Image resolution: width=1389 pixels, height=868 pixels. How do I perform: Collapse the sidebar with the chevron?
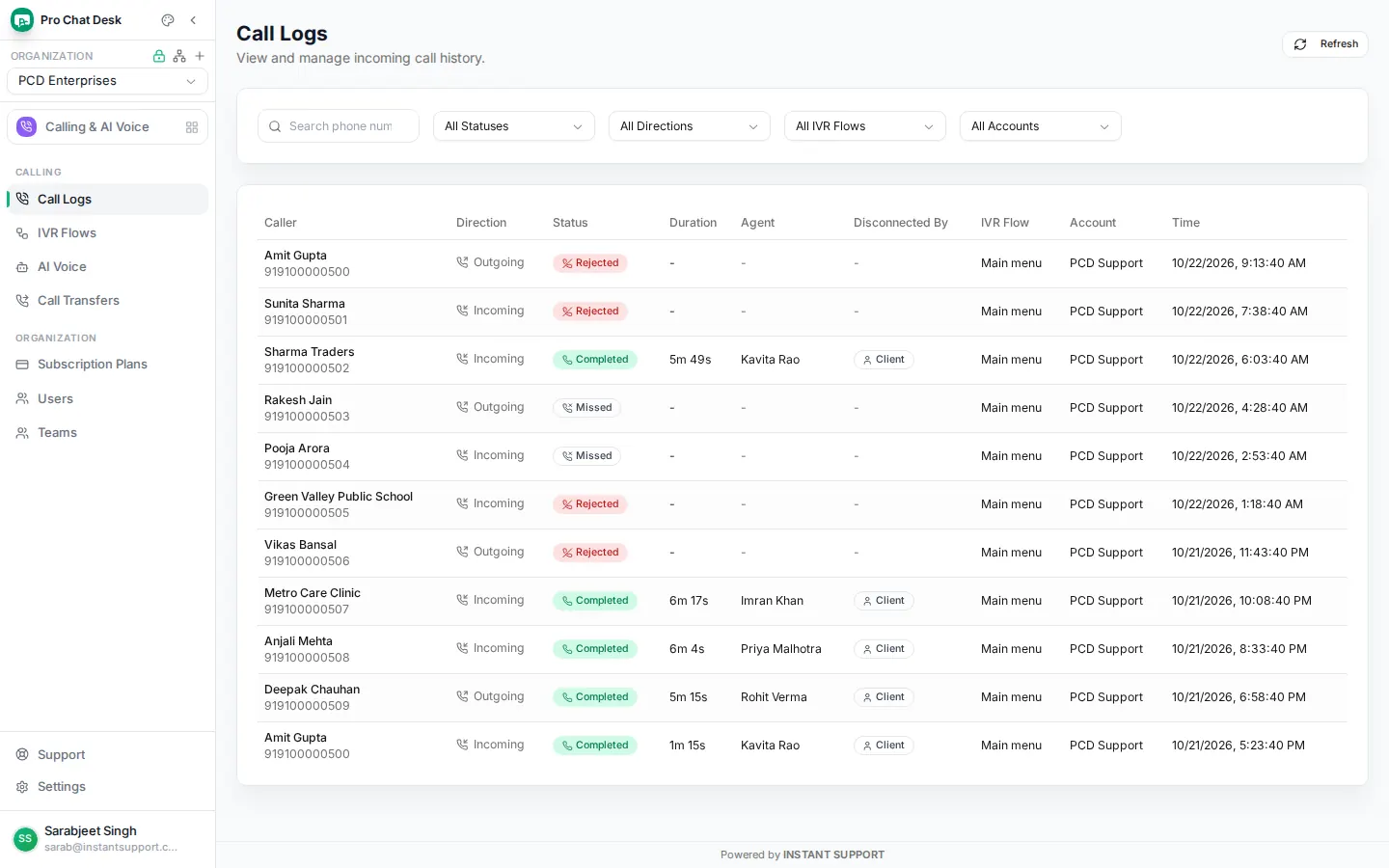(193, 20)
